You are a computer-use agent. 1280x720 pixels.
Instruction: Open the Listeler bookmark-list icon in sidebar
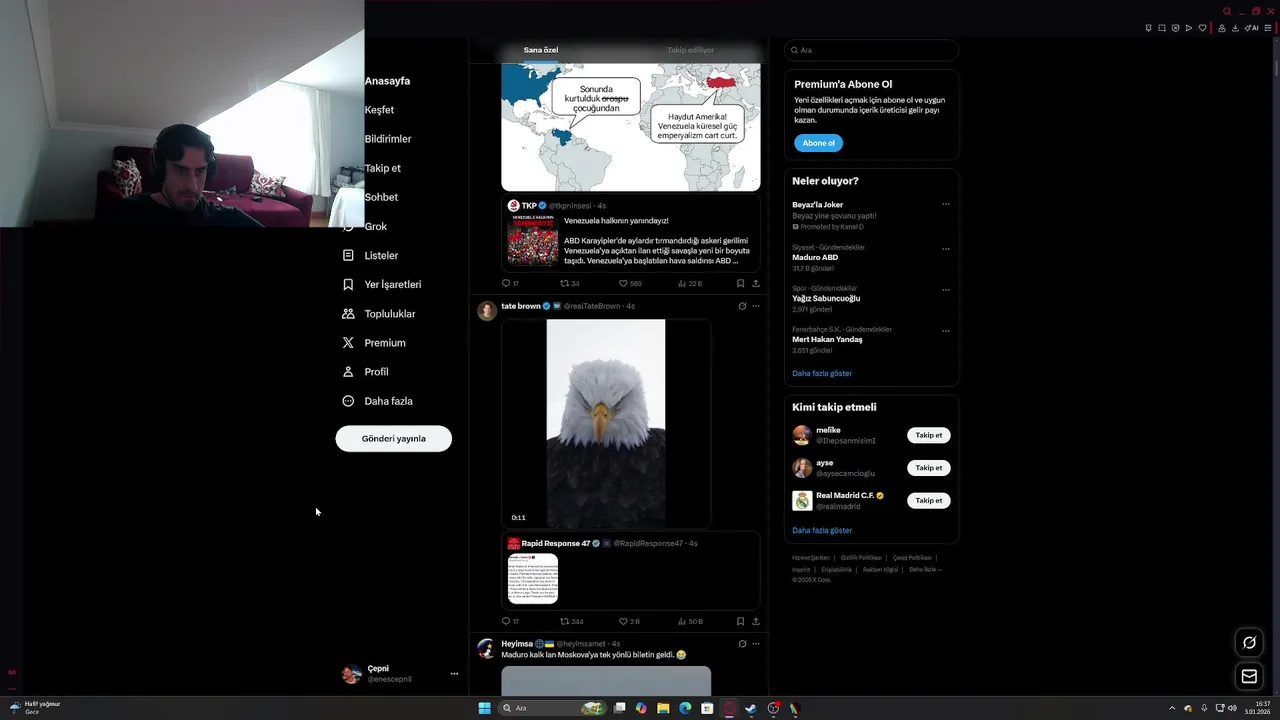coord(348,255)
